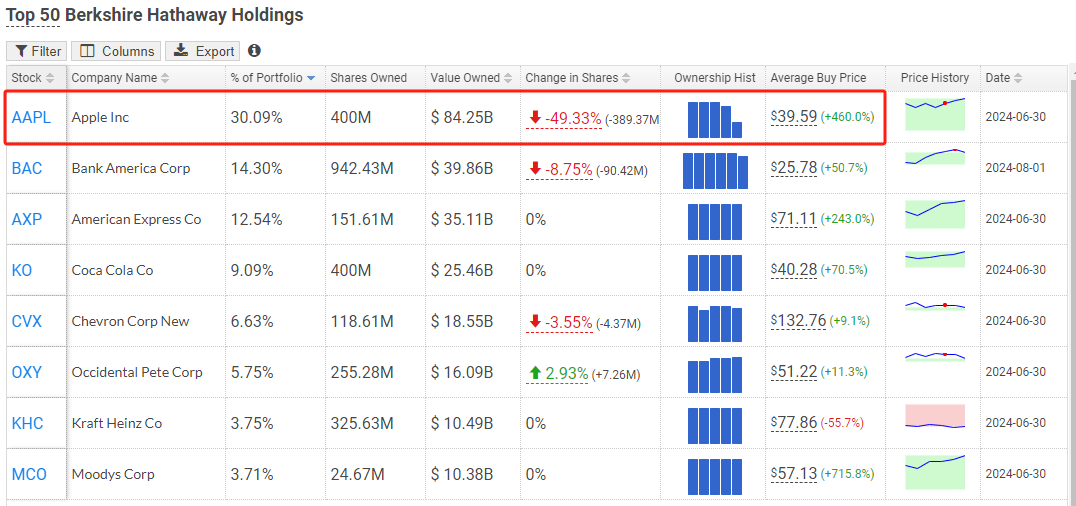
Task: Sort by % of Portfolio header
Action: pos(275,78)
